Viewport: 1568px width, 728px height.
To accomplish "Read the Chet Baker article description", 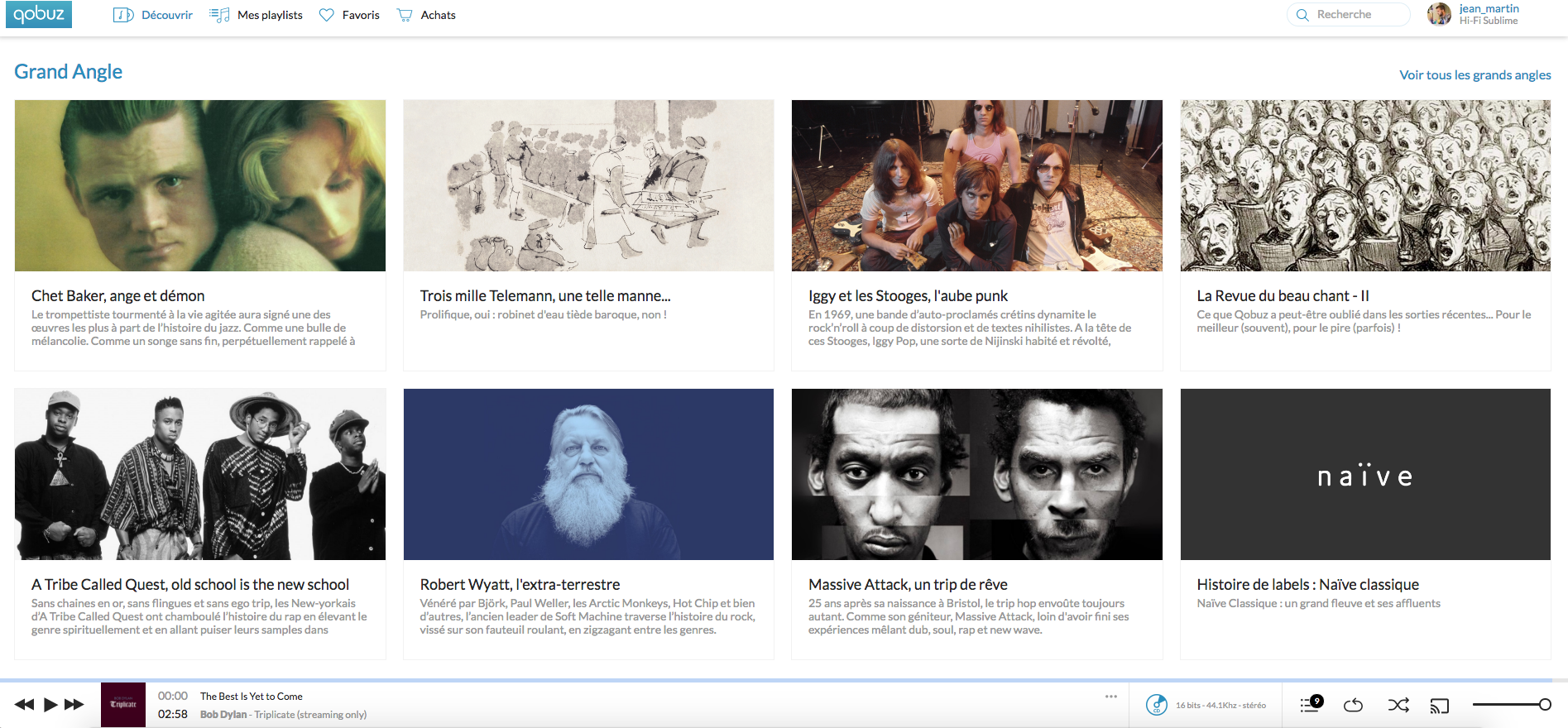I will click(x=194, y=328).
